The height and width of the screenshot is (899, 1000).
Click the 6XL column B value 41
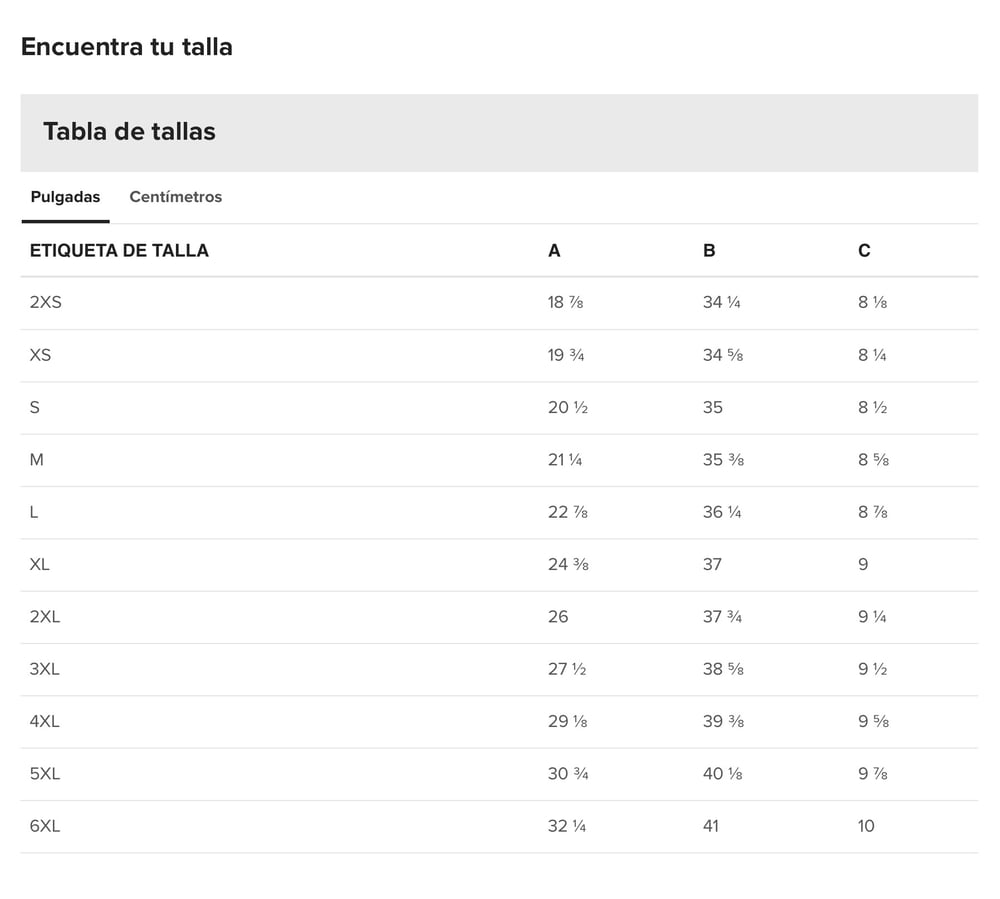click(x=711, y=826)
